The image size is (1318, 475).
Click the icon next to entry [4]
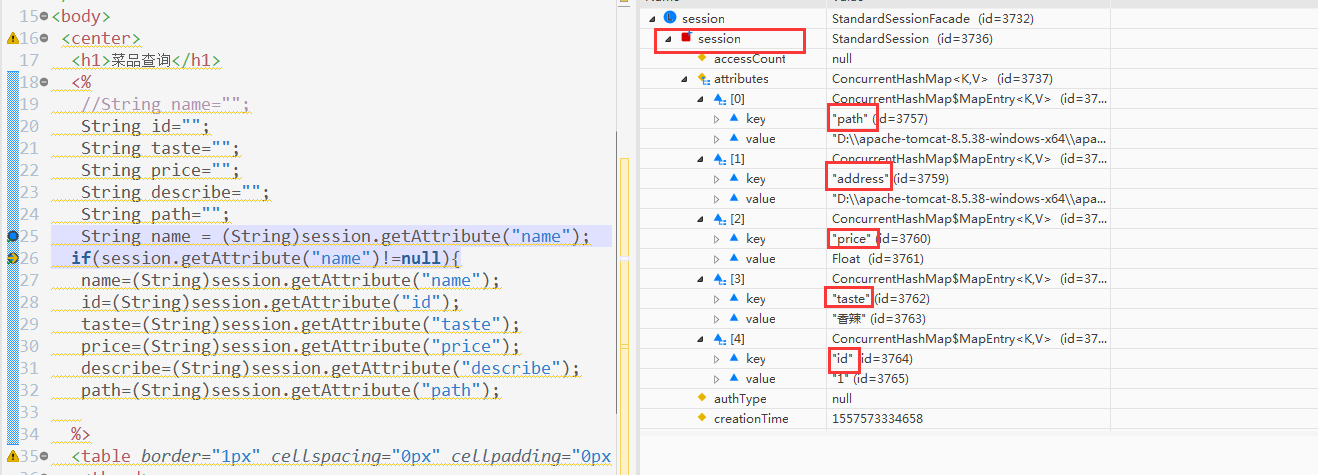pos(719,338)
